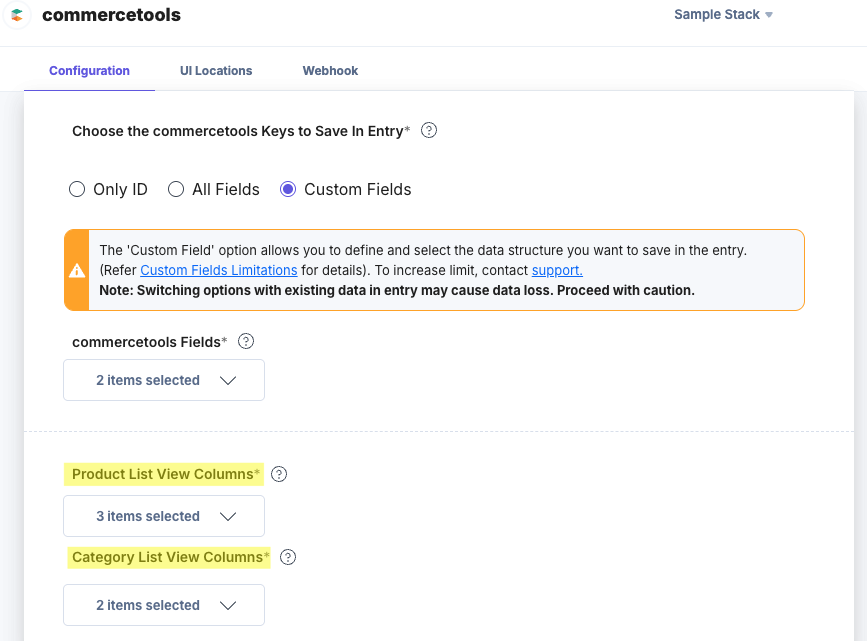
Task: Select the All Fields radio option
Action: (176, 189)
